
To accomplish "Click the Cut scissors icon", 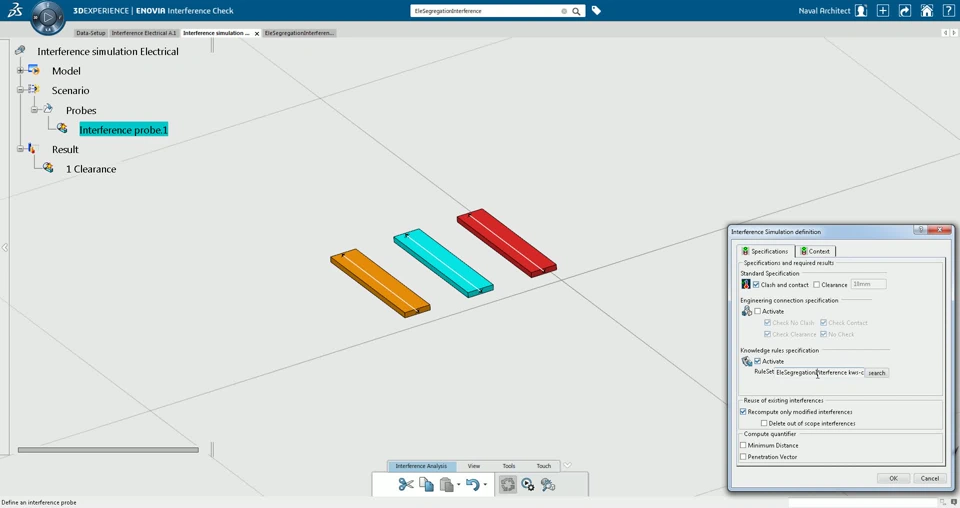I will (x=405, y=485).
